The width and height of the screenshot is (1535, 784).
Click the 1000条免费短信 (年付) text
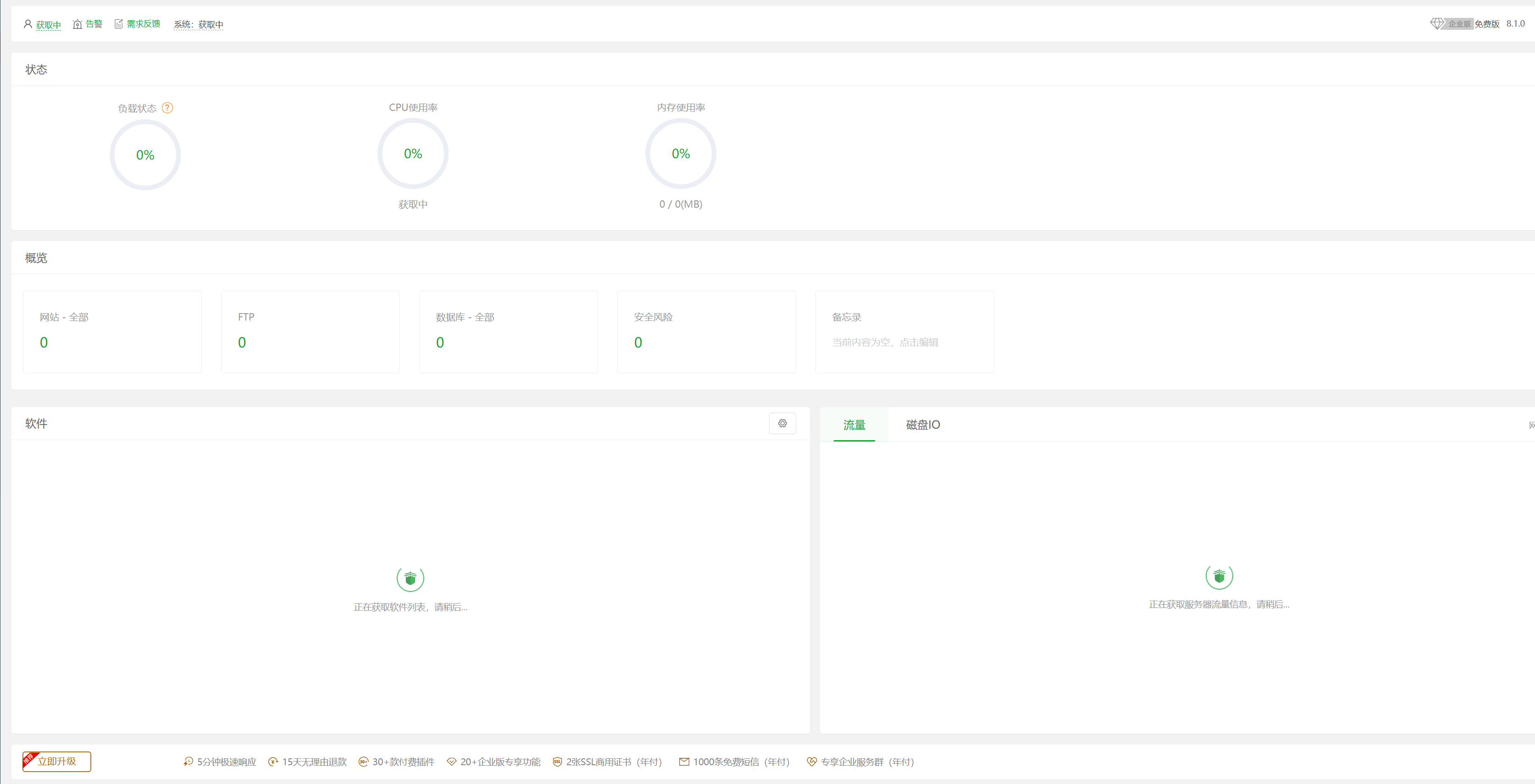[741, 762]
